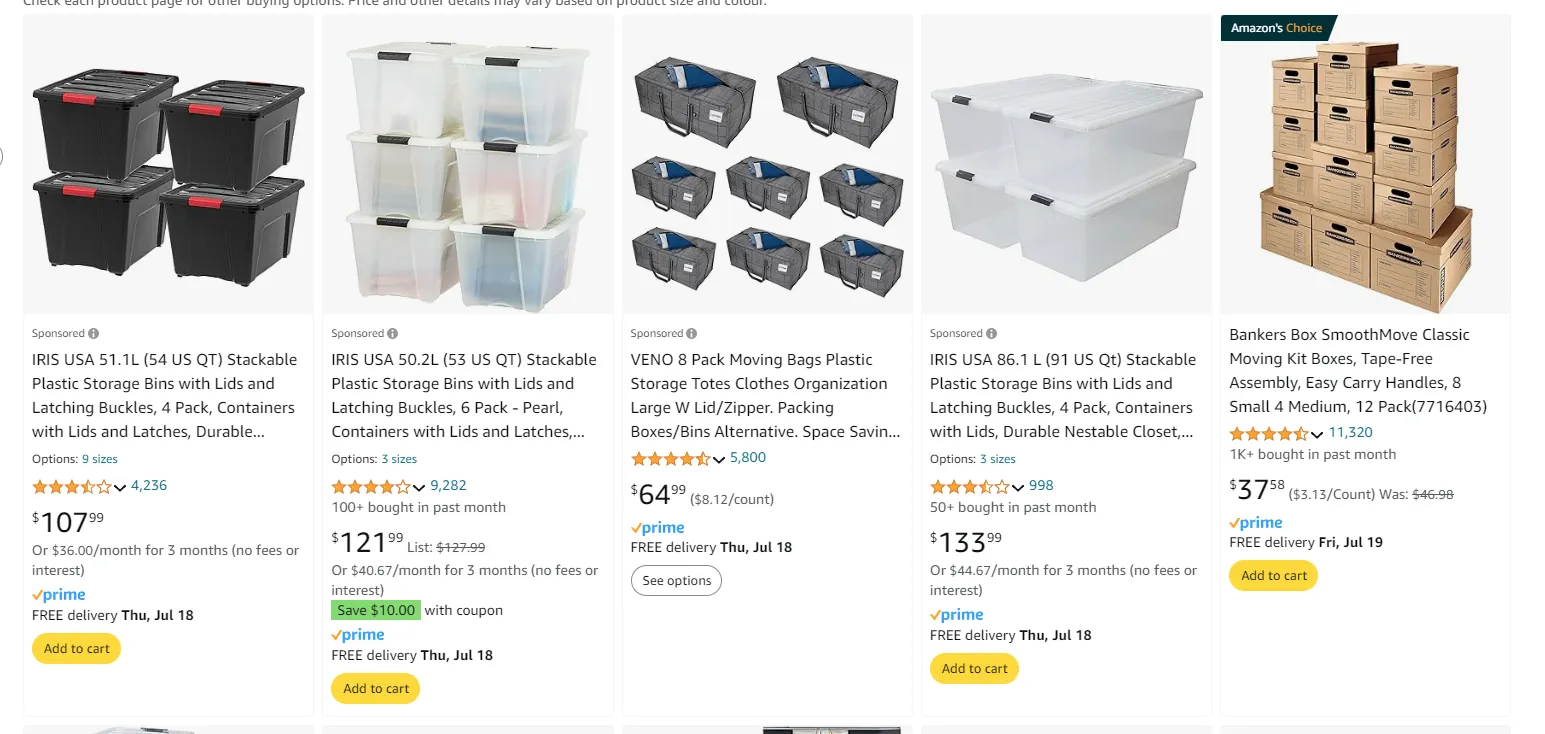This screenshot has width=1545, height=734.
Task: Click See options for VENO moving bags
Action: pos(676,581)
